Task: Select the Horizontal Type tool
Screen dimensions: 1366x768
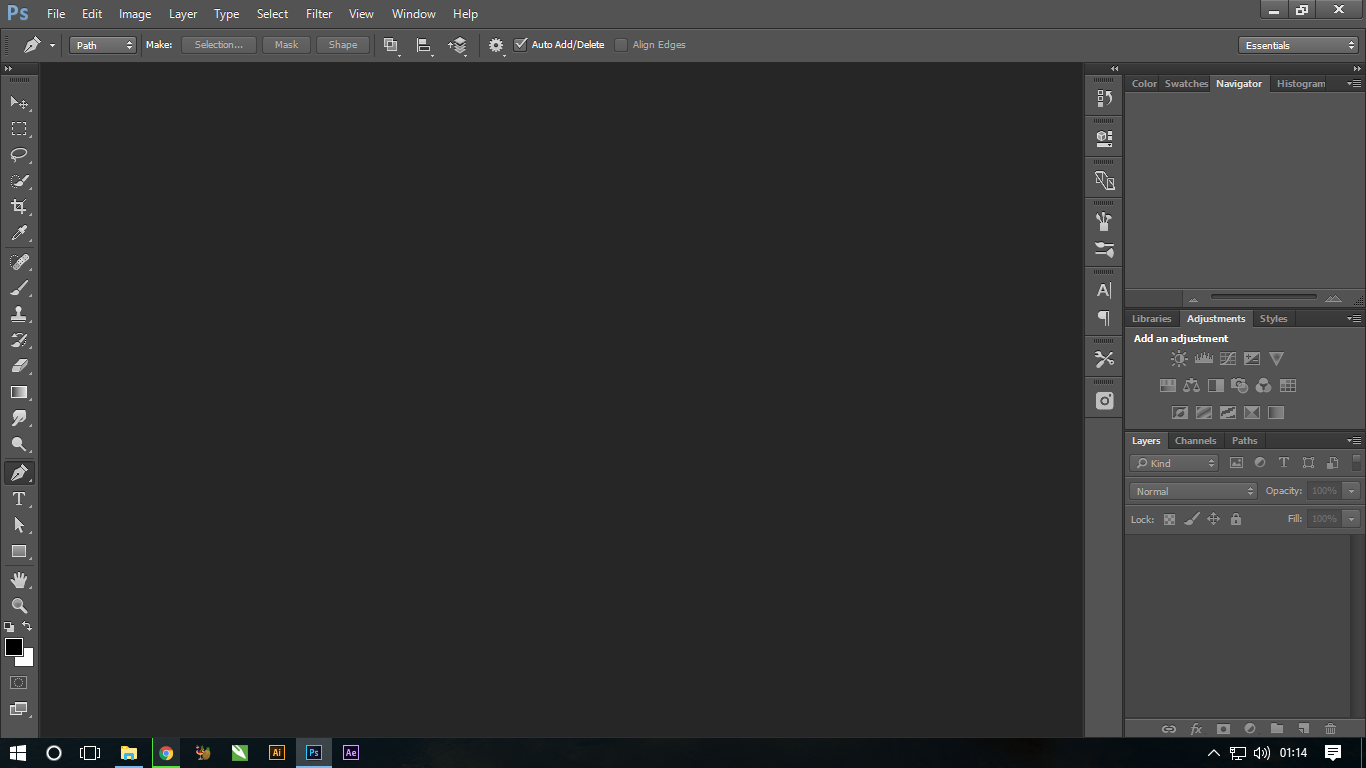Action: pos(19,499)
